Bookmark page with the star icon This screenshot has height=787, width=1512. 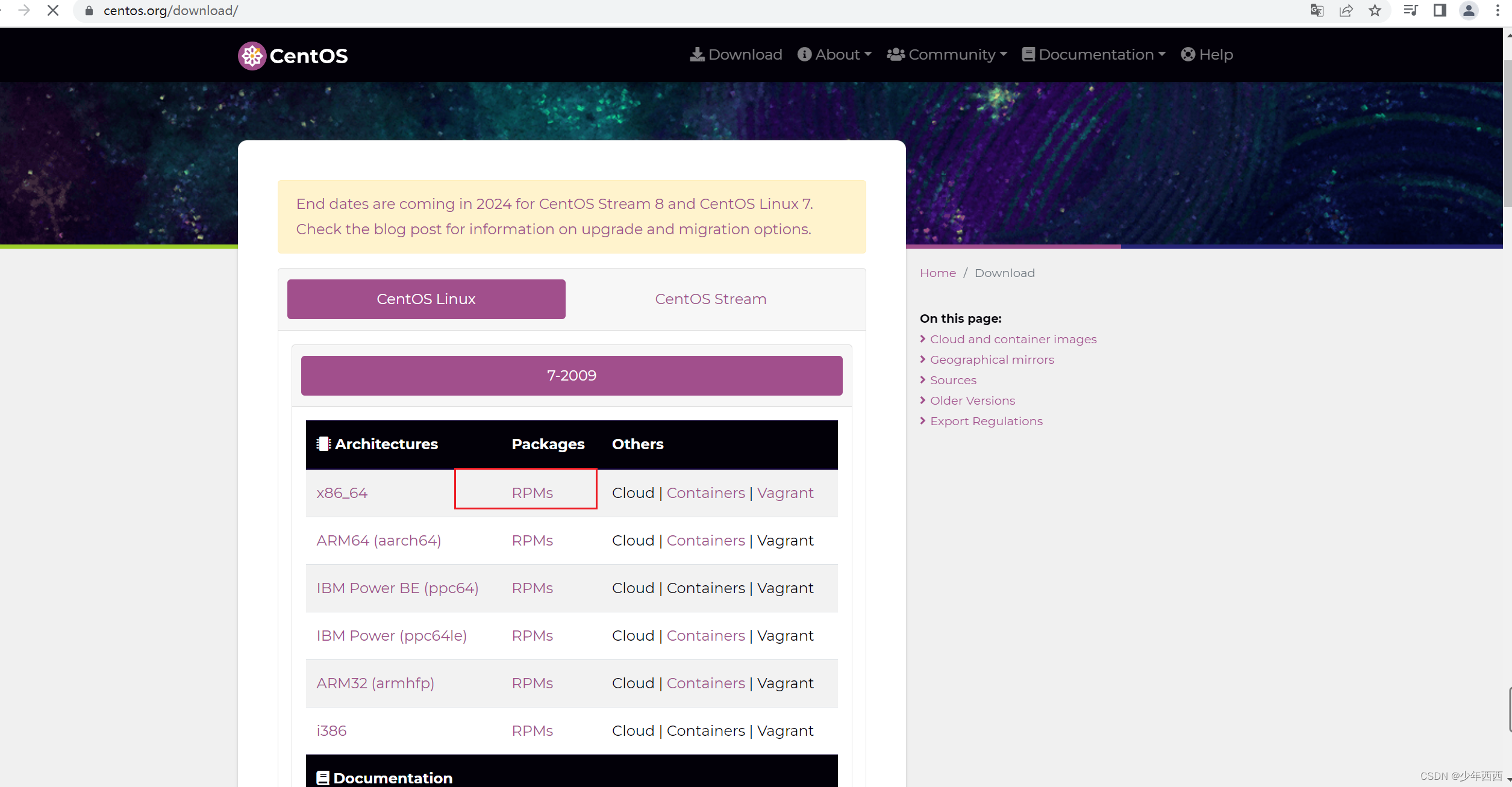click(1375, 10)
